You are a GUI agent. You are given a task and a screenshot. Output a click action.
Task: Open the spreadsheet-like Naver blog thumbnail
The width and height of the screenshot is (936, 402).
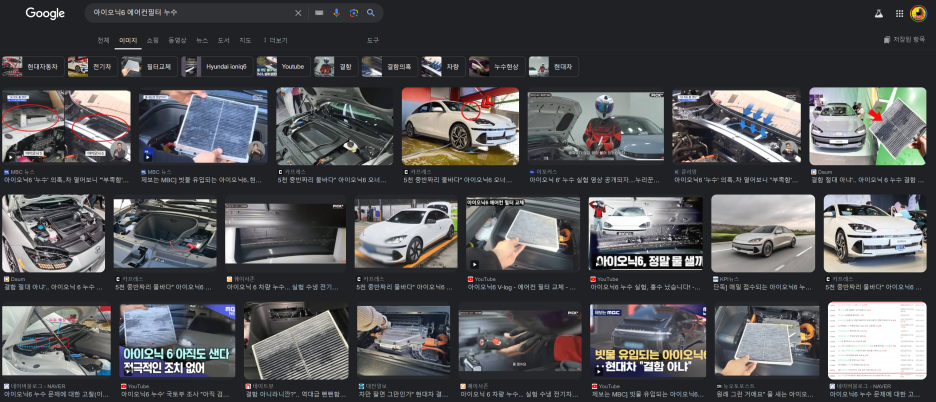coord(877,340)
